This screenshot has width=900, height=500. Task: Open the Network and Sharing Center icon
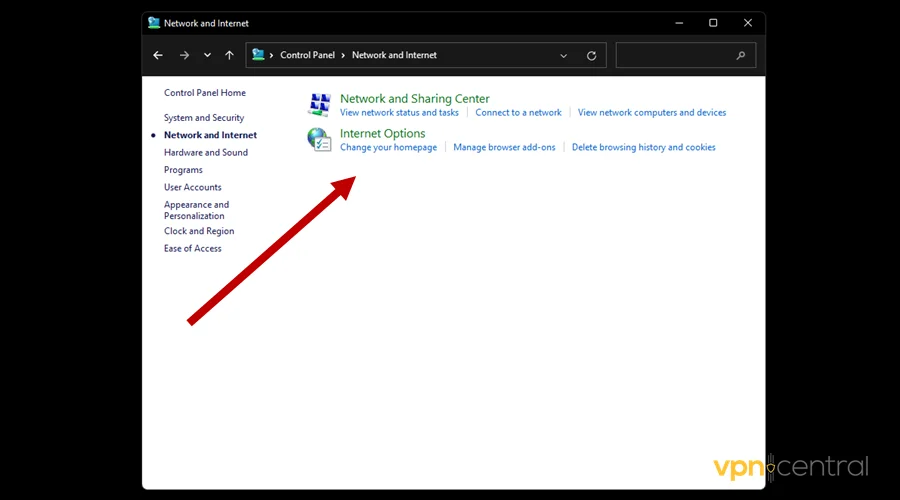[319, 105]
